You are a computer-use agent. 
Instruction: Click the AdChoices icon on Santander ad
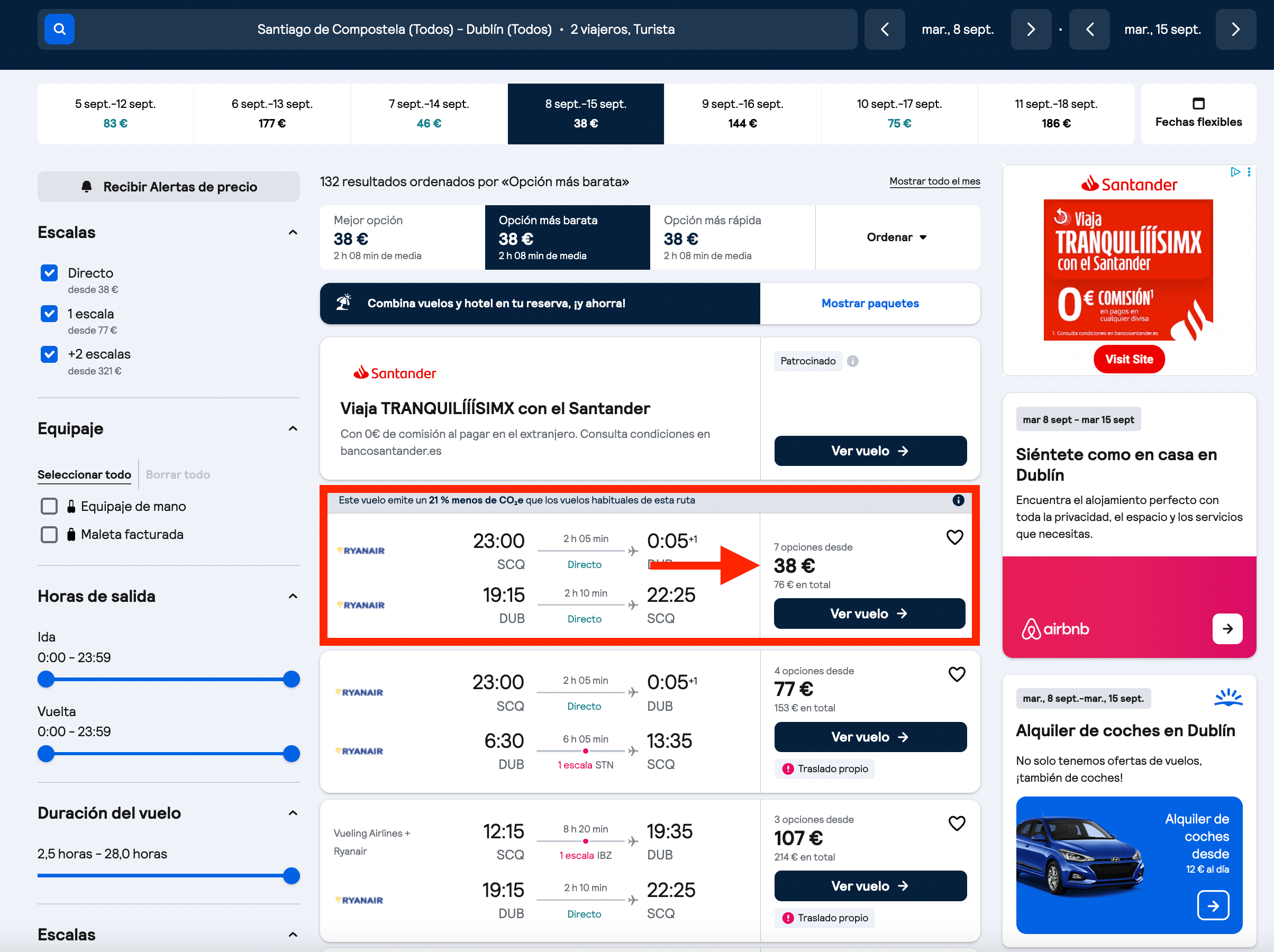pyautogui.click(x=1235, y=172)
